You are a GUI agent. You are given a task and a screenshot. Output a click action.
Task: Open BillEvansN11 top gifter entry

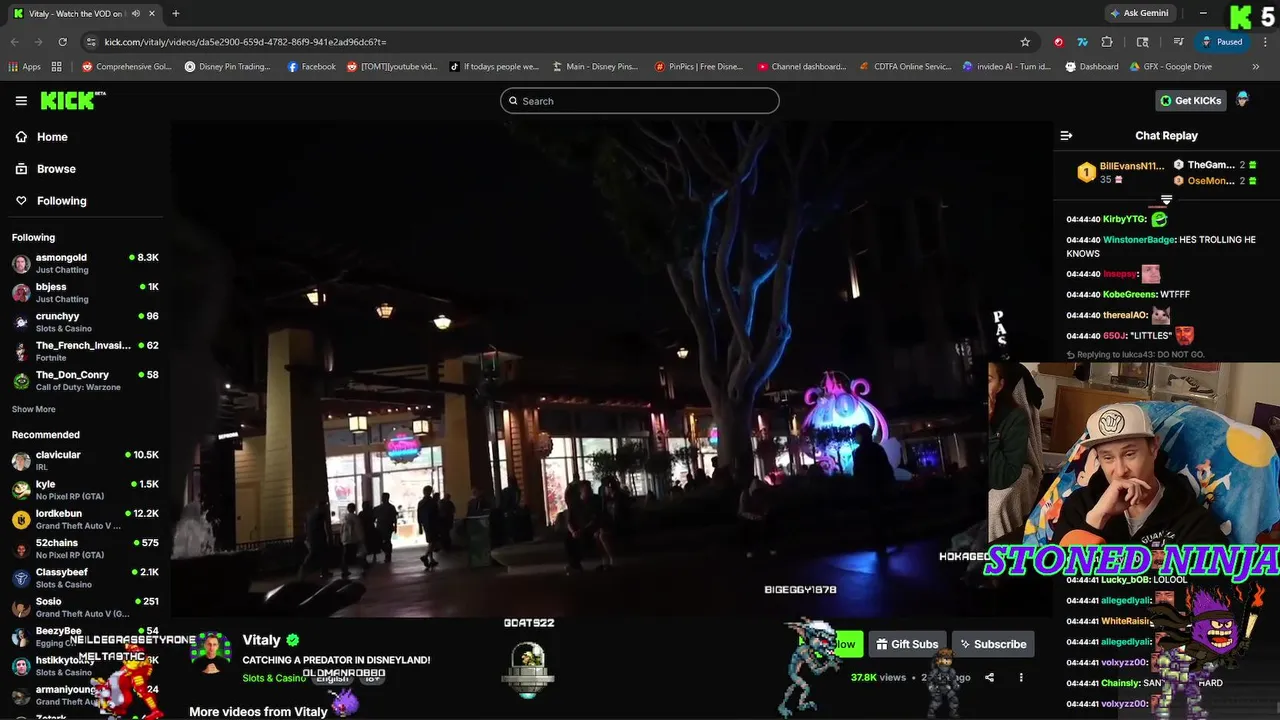(1120, 172)
